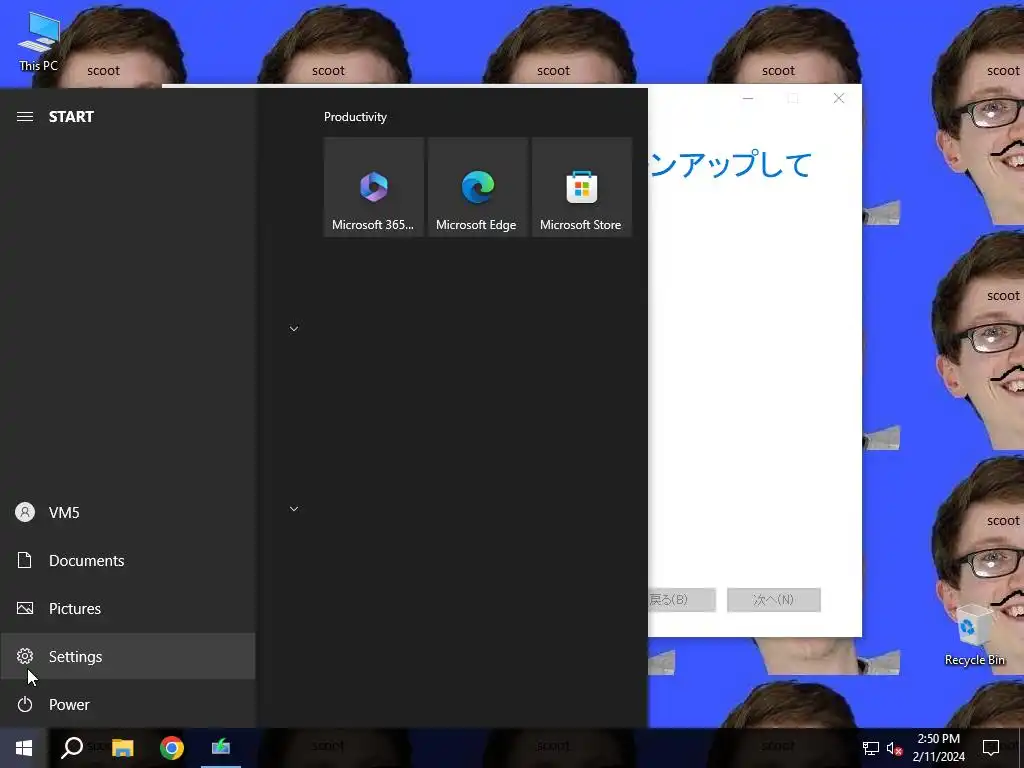Viewport: 1024px width, 768px height.
Task: Open the notification center icon
Action: tap(991, 748)
